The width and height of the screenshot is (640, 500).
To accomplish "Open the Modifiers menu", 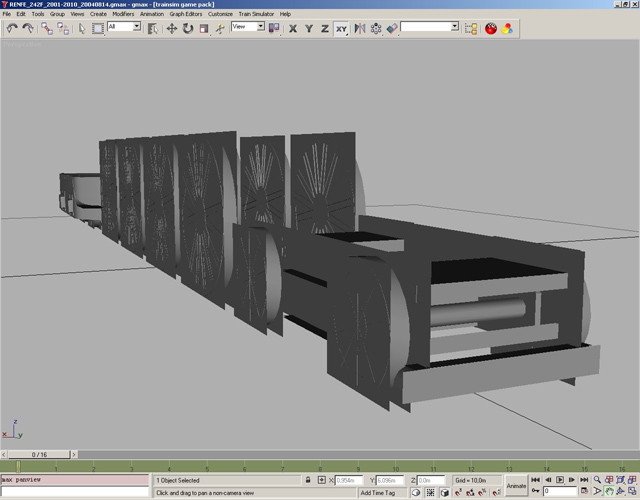I will tap(123, 14).
